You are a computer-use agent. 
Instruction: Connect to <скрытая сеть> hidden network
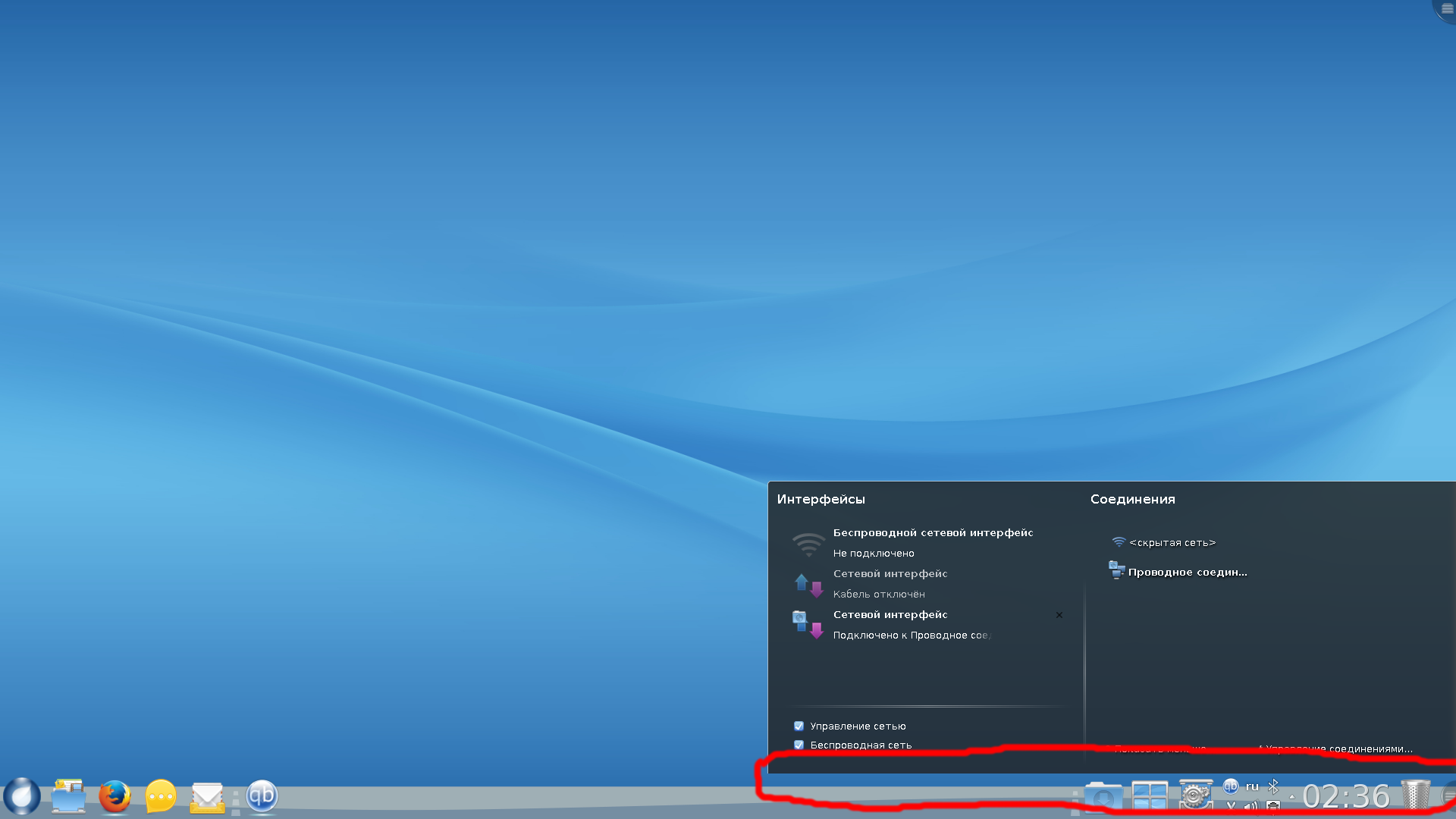1172,543
